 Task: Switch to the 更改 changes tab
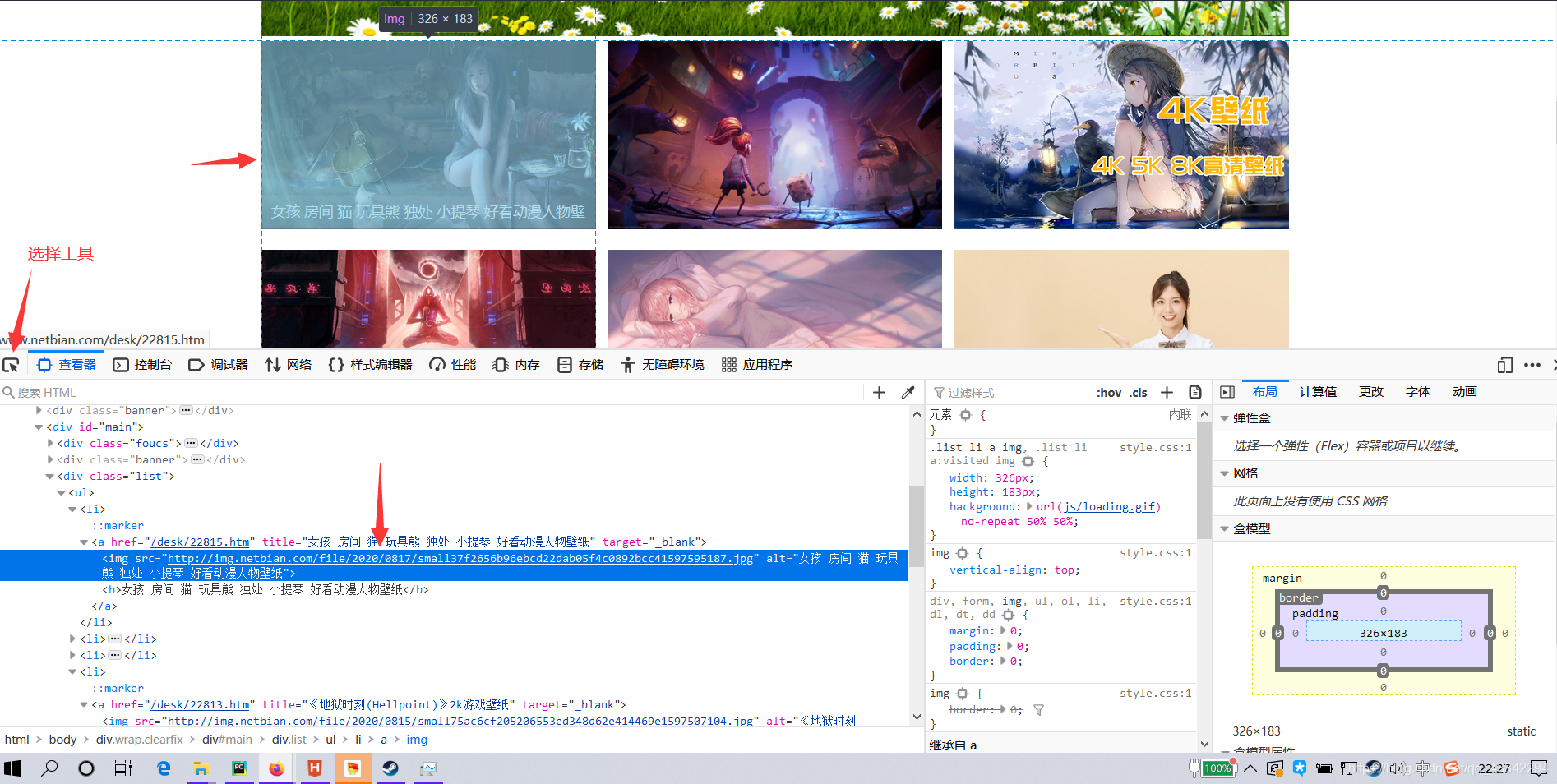click(x=1371, y=392)
